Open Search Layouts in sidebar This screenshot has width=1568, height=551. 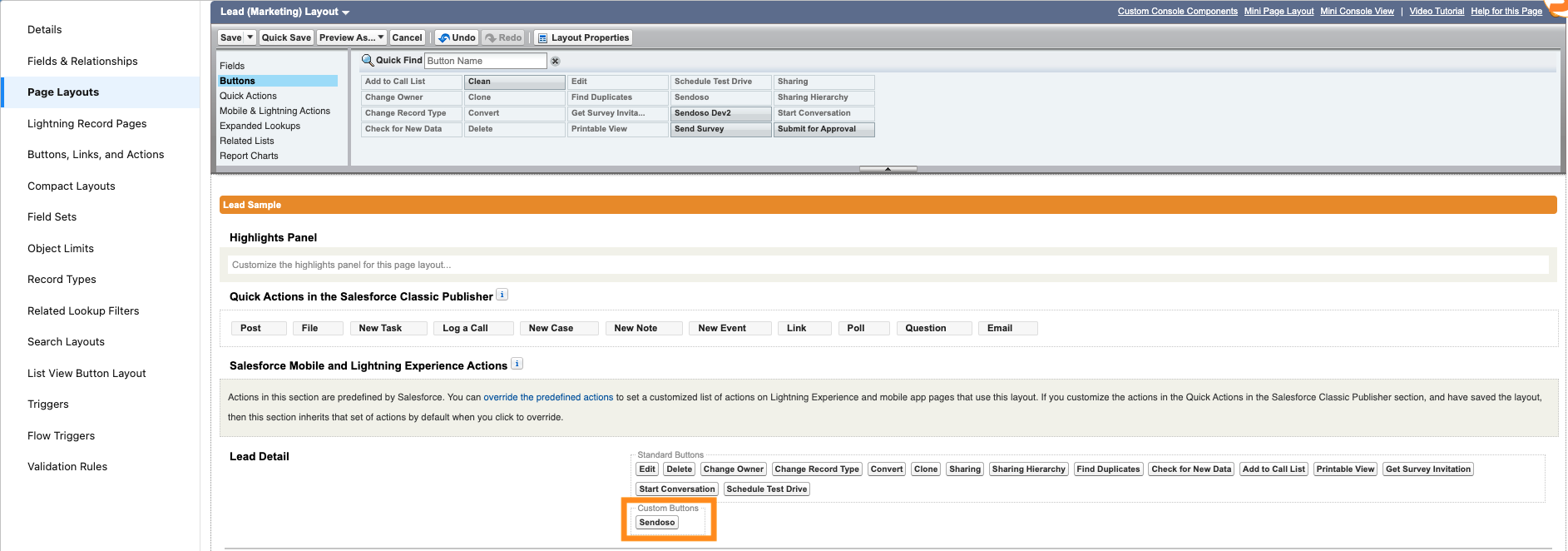click(x=66, y=342)
